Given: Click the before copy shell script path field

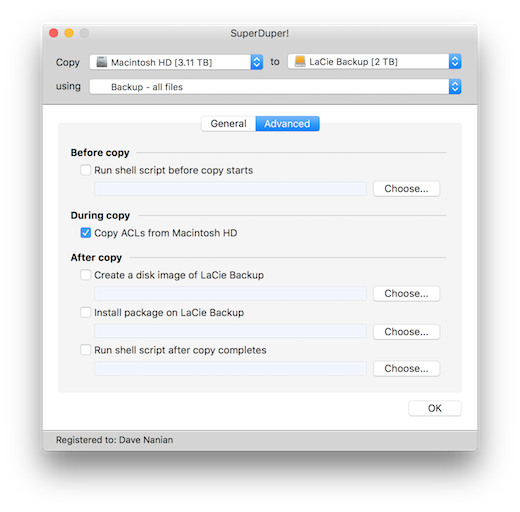Looking at the screenshot, I should (x=230, y=189).
